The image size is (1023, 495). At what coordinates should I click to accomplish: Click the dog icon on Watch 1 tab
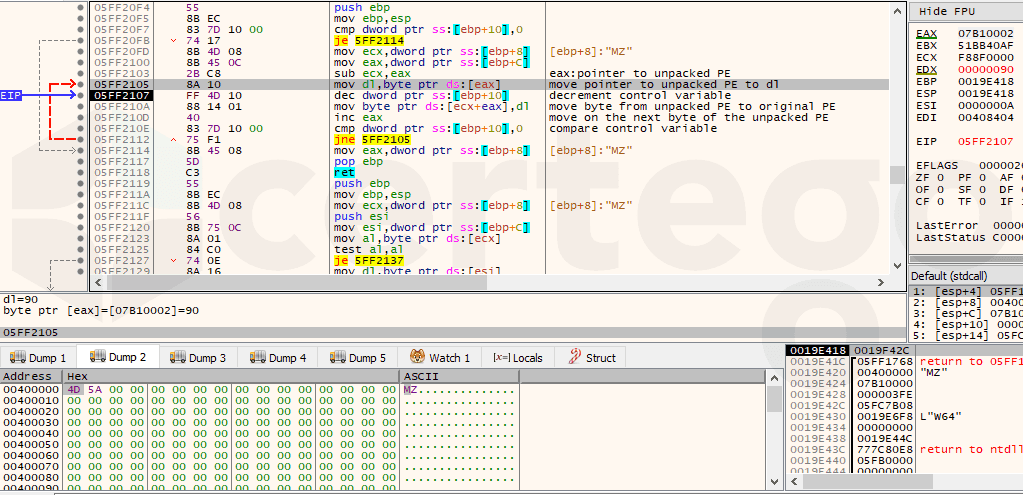coord(415,358)
